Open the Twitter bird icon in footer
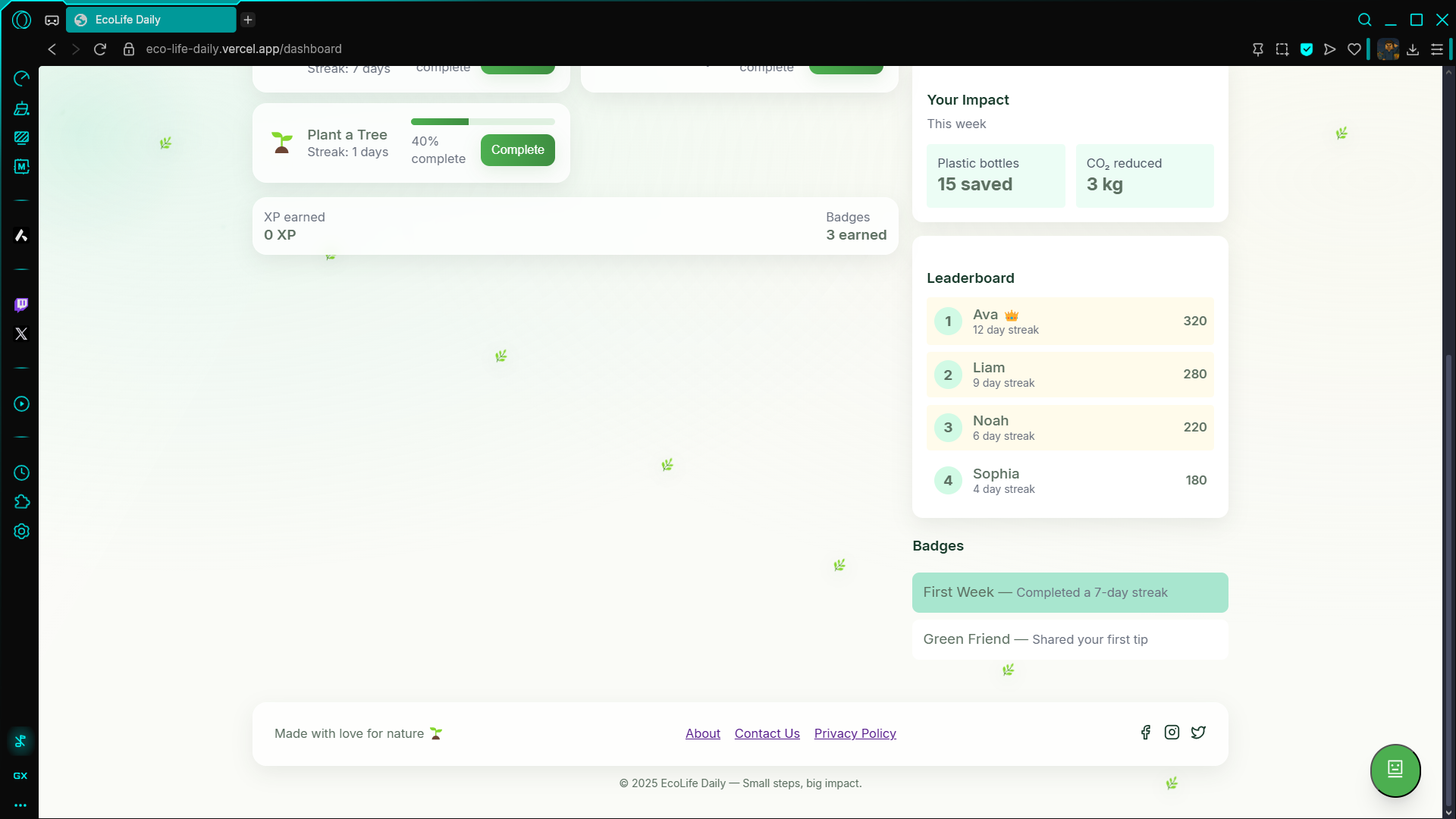The image size is (1456, 819). 1198,733
